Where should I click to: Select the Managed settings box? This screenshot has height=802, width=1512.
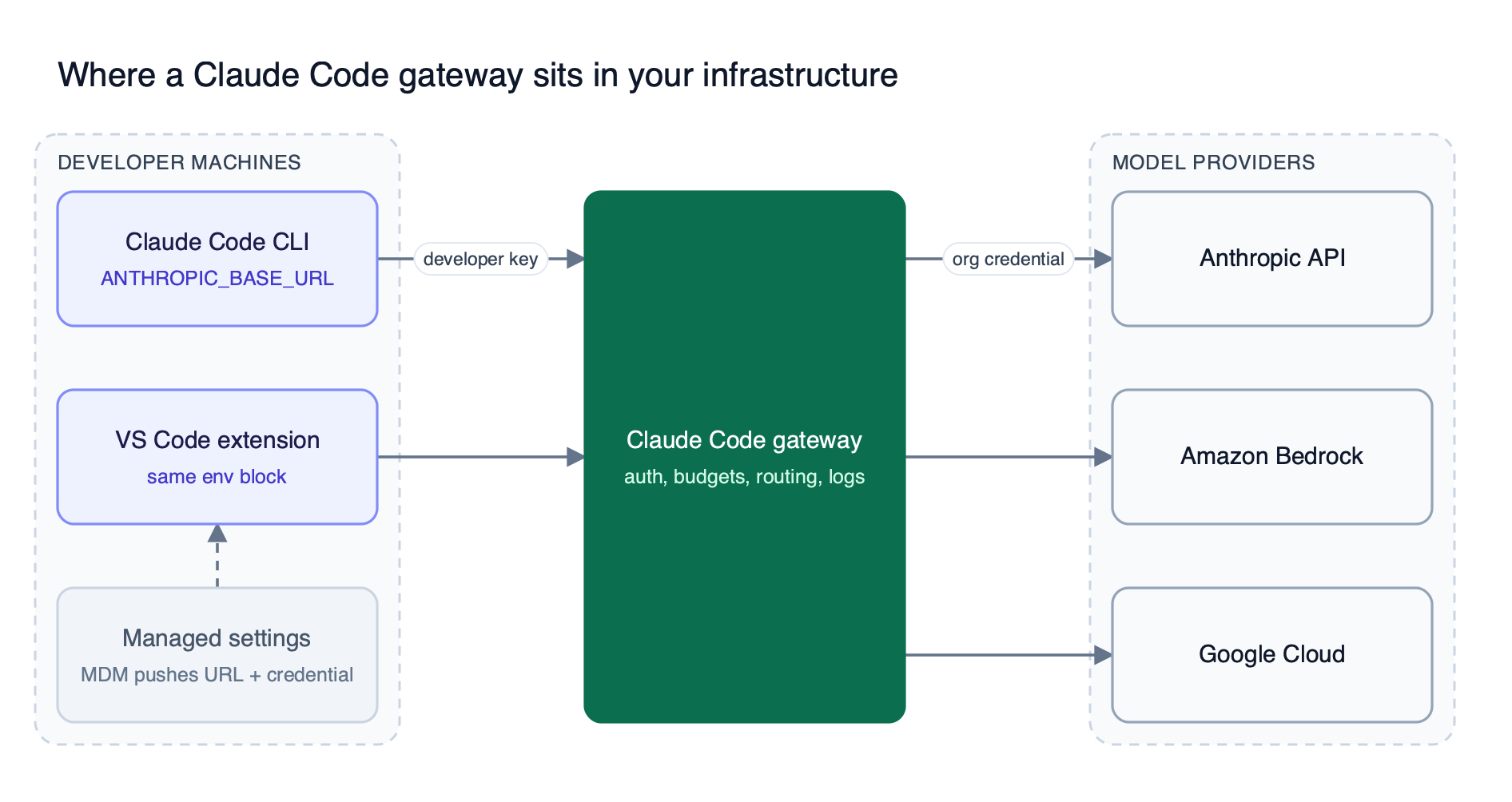pyautogui.click(x=217, y=655)
